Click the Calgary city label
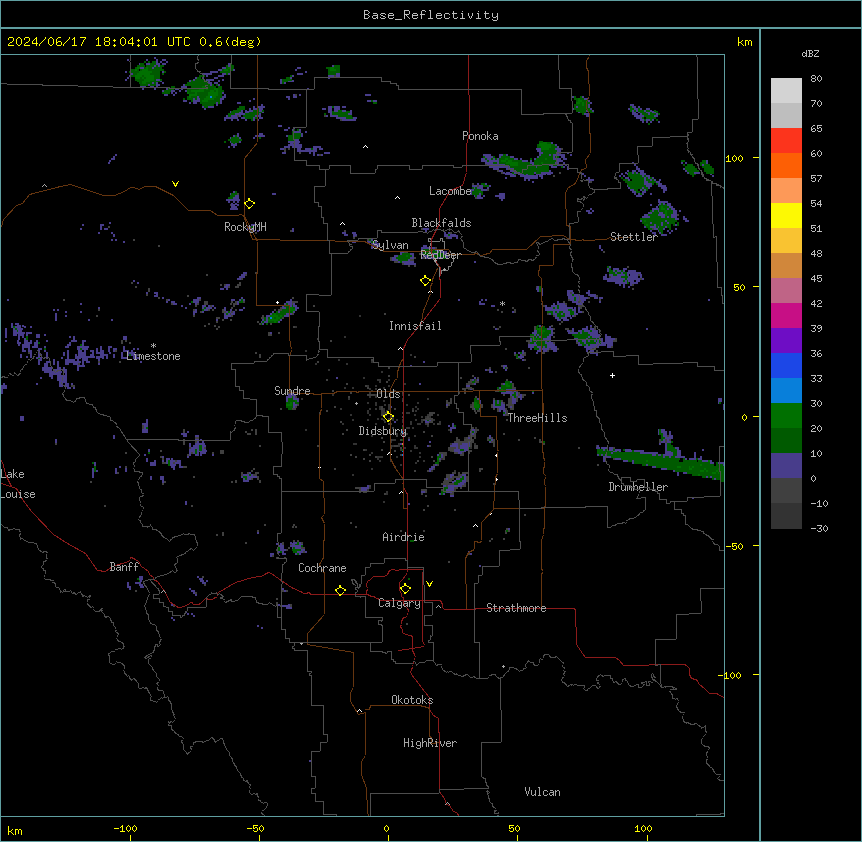862x842 pixels. (x=399, y=603)
